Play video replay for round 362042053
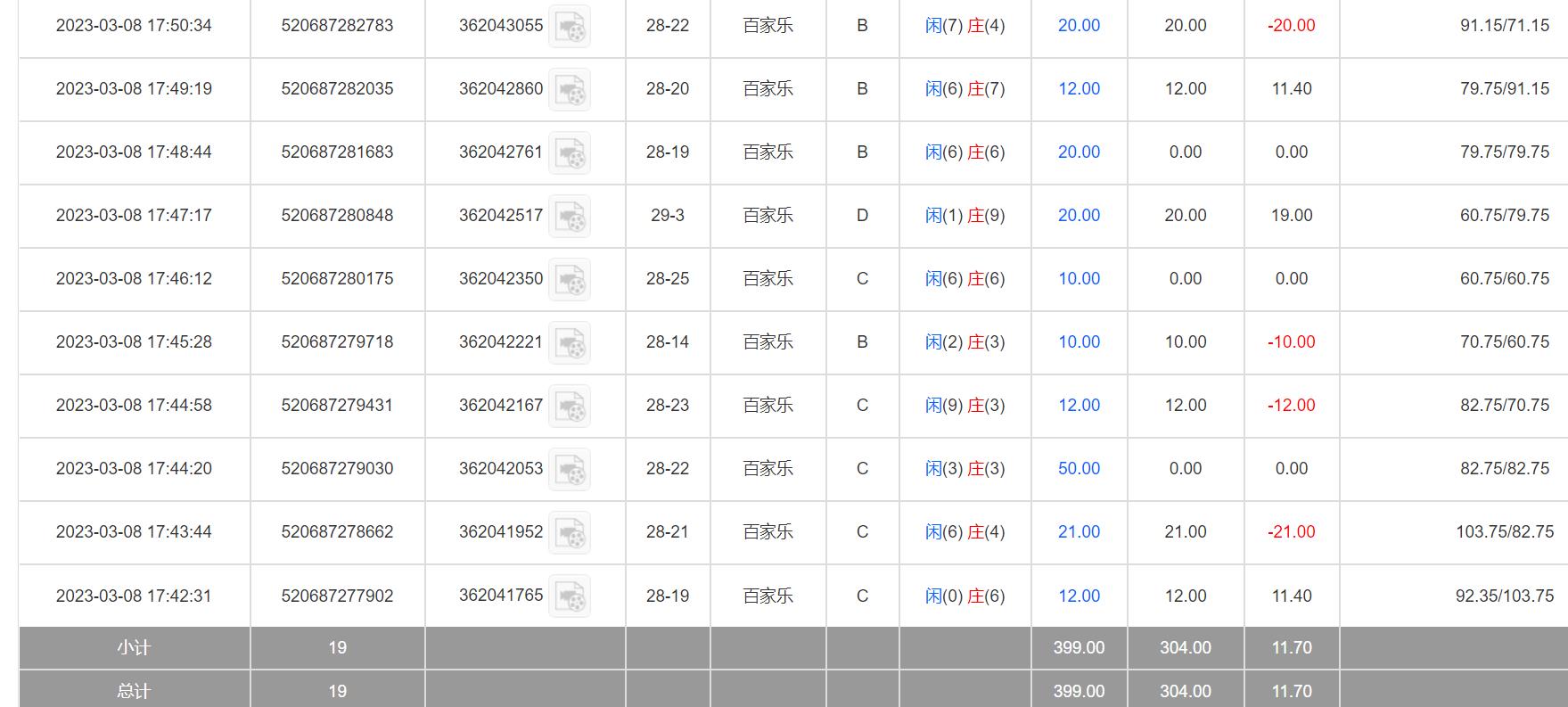 click(x=569, y=470)
